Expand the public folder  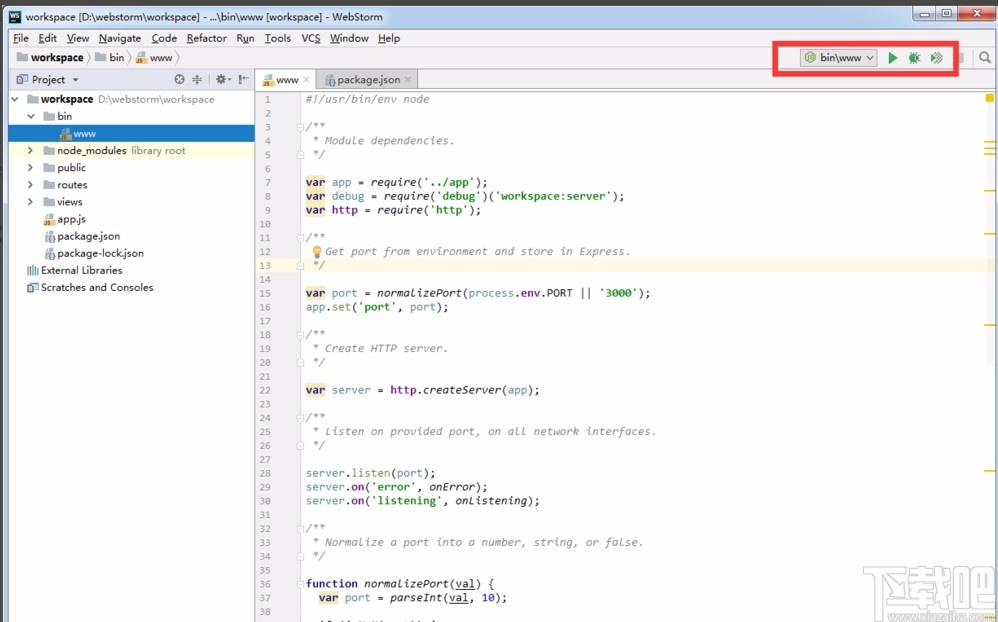30,168
